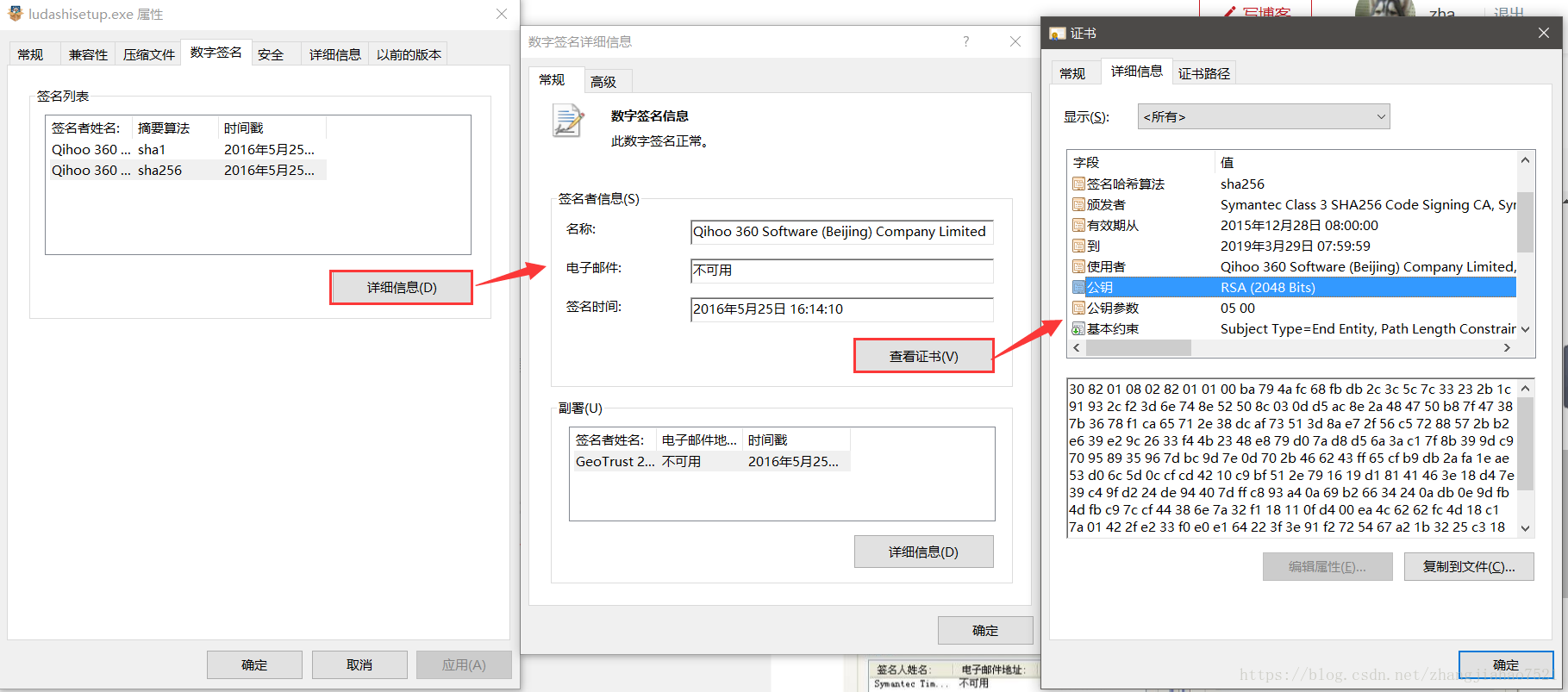Click the 公钥参数 field icon
Screen dimensions: 1568x692
coord(1078,308)
